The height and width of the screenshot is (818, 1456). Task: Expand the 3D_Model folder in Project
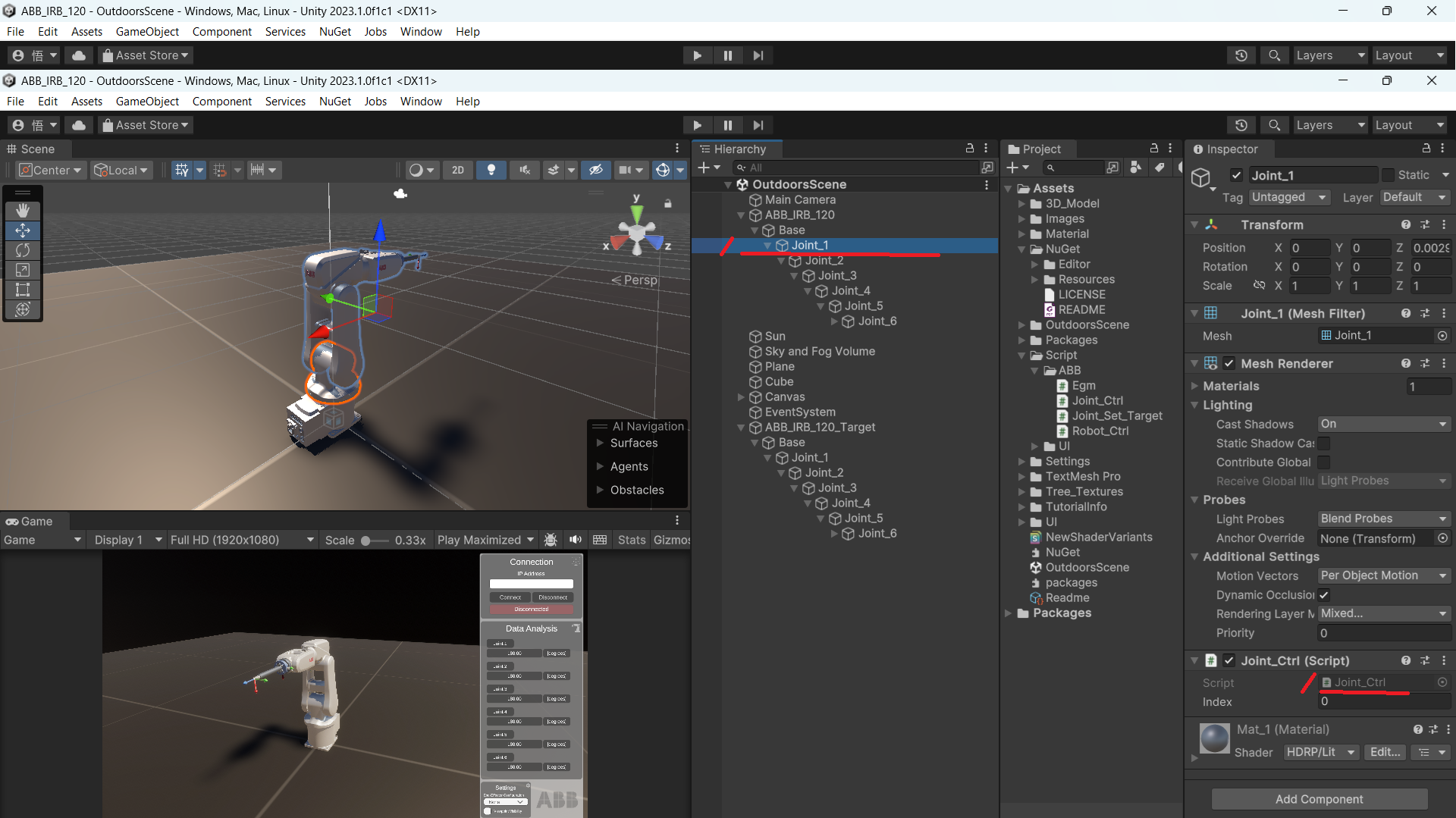pos(1021,204)
